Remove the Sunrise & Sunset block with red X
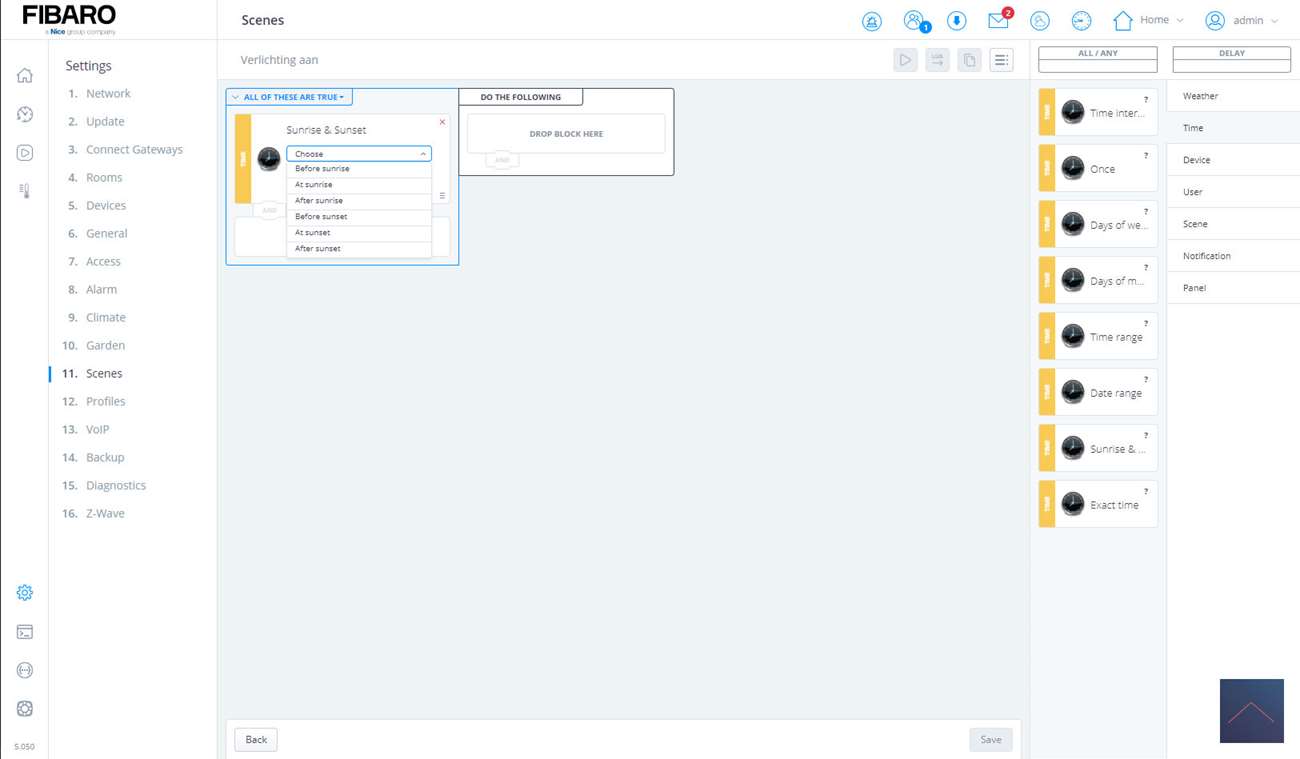This screenshot has width=1300, height=759. click(x=442, y=122)
